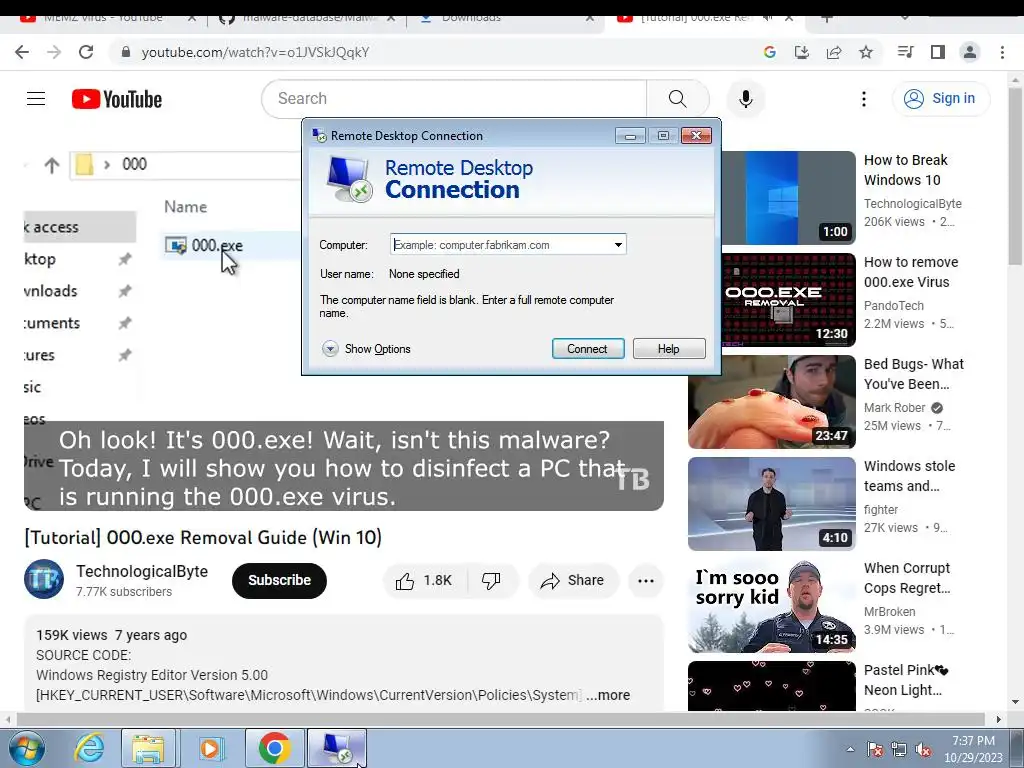
Task: Open a new tab with plus button
Action: click(x=826, y=20)
